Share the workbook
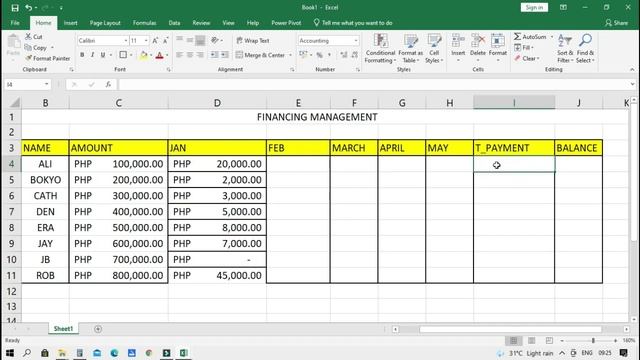This screenshot has width=640, height=360. 616,23
